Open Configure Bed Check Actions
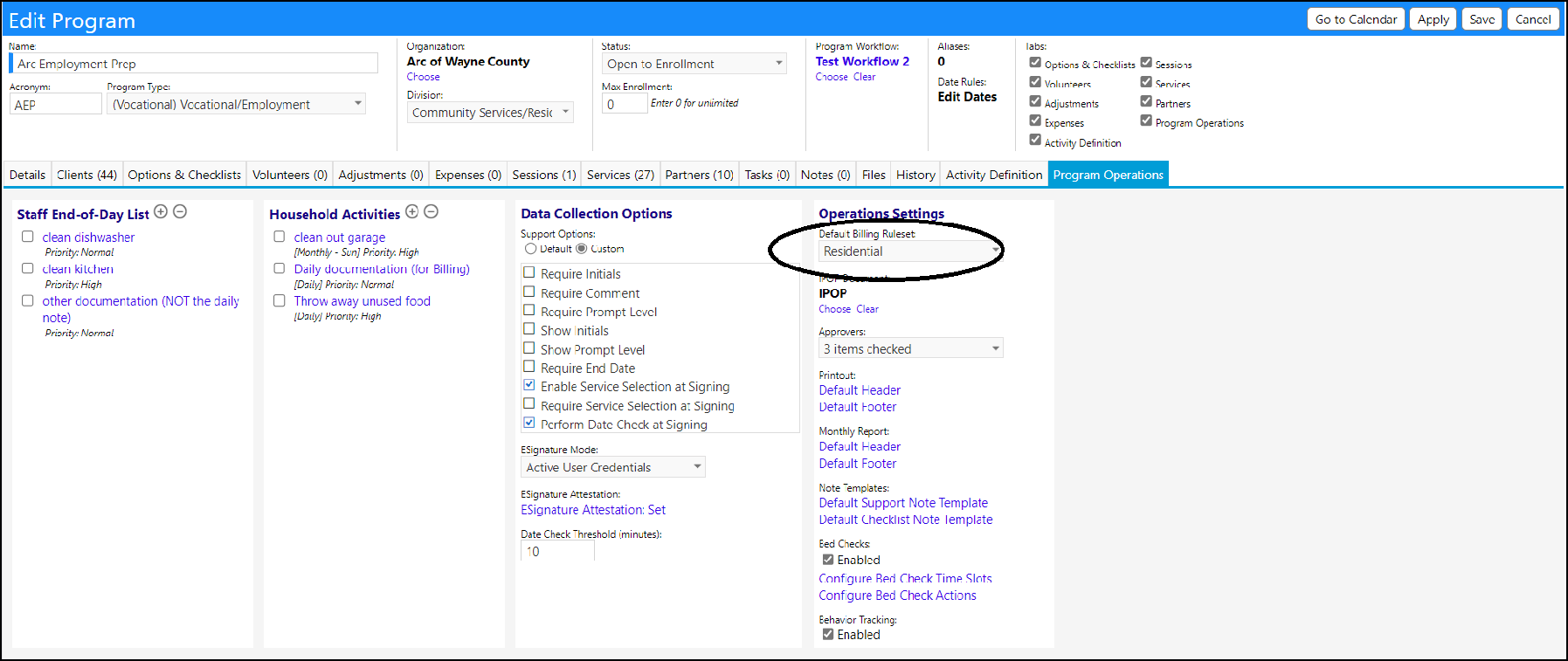The width and height of the screenshot is (1568, 661). 897,596
